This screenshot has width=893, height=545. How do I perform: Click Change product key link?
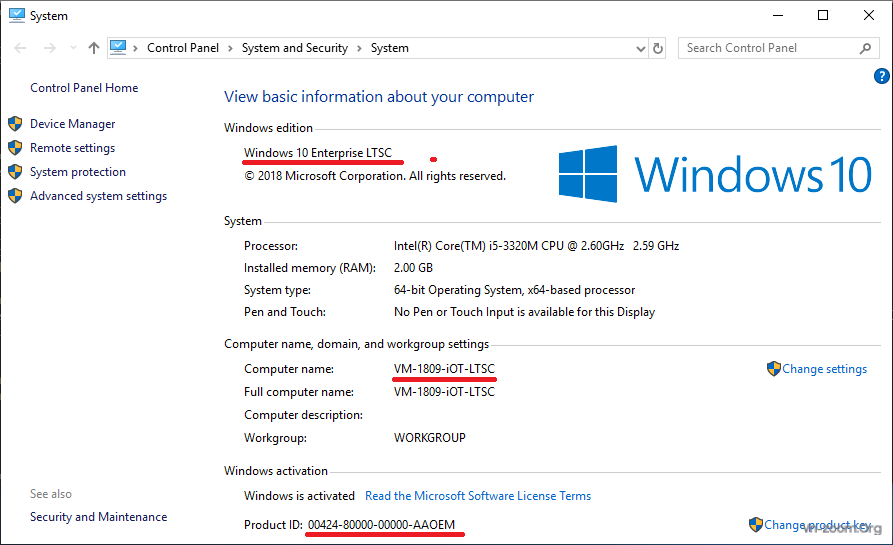817,524
